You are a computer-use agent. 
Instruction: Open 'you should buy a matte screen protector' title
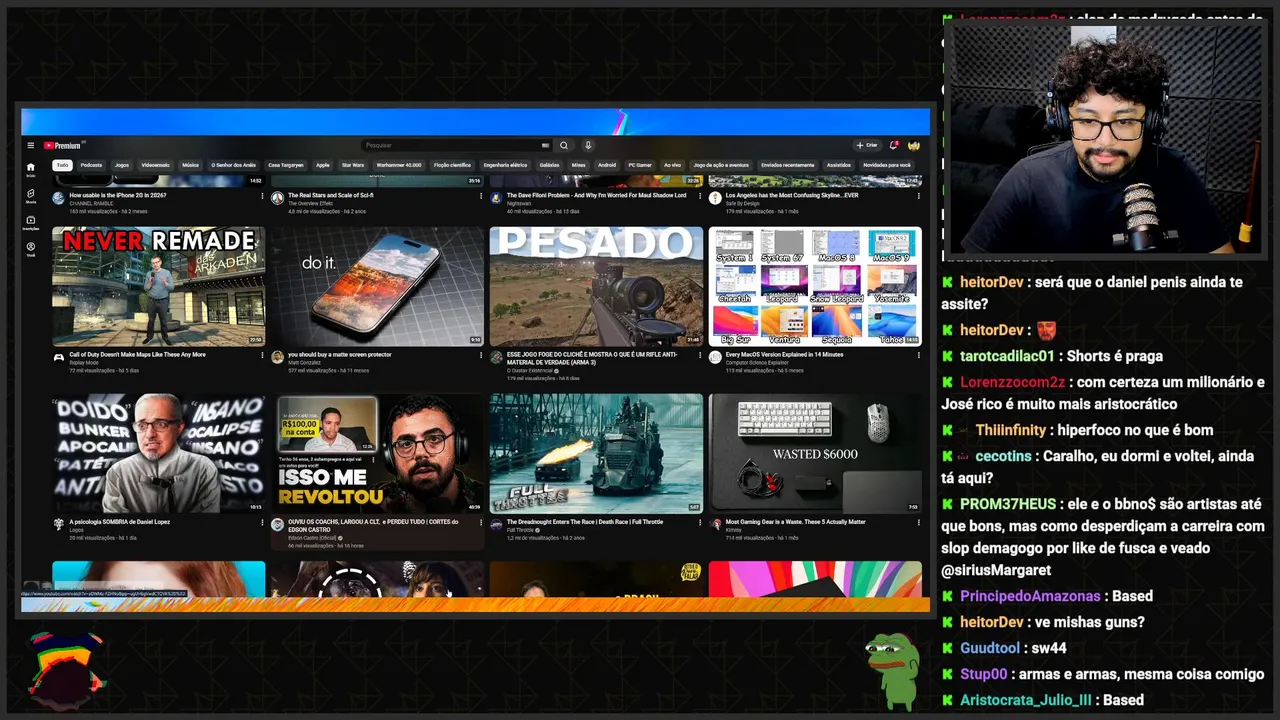click(x=340, y=355)
